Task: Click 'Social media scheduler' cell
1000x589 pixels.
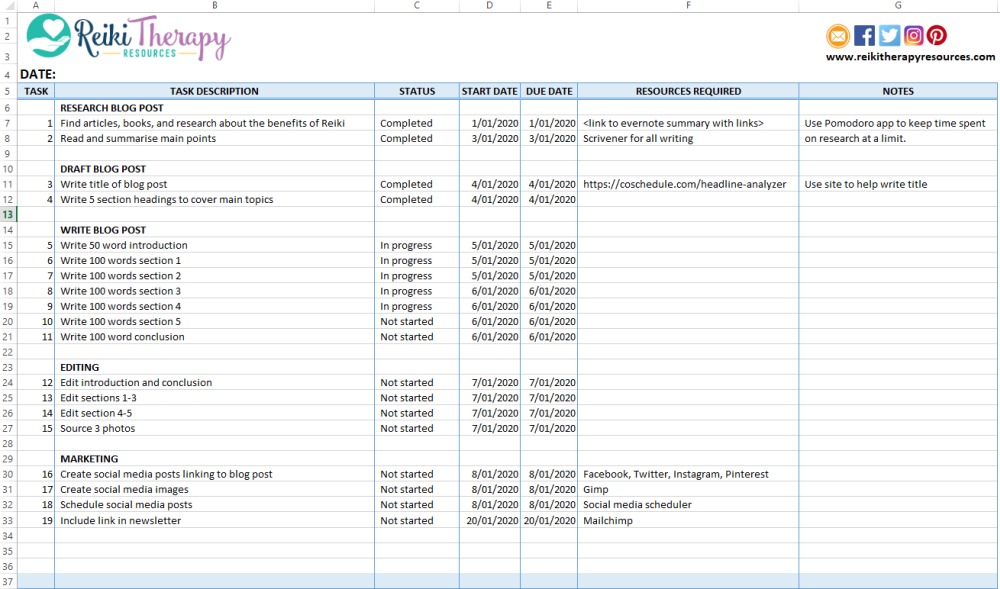Action: 688,505
